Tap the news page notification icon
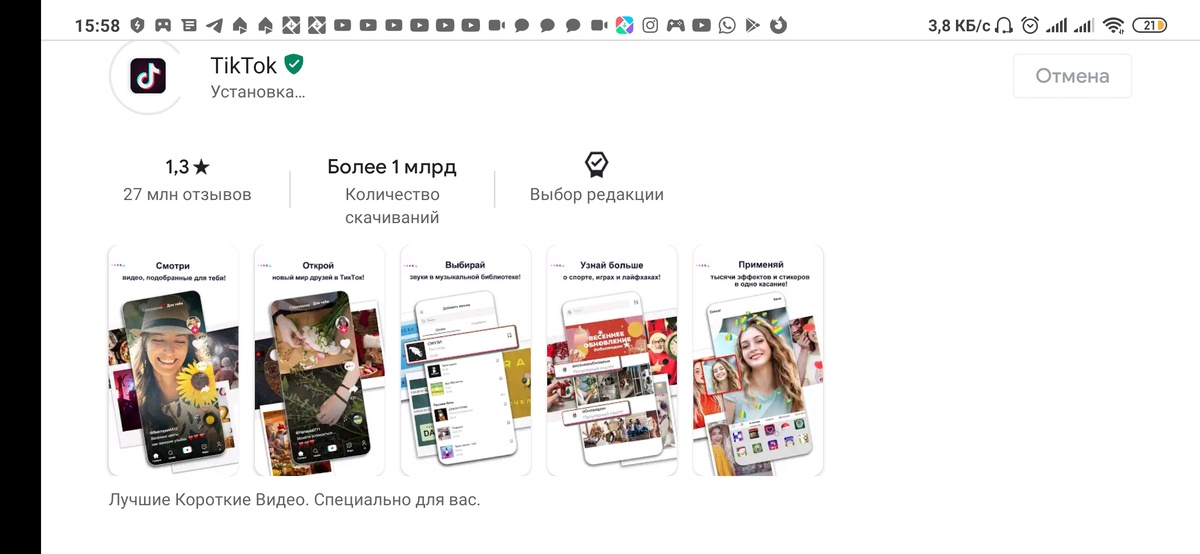The width and height of the screenshot is (1200, 554). click(189, 25)
